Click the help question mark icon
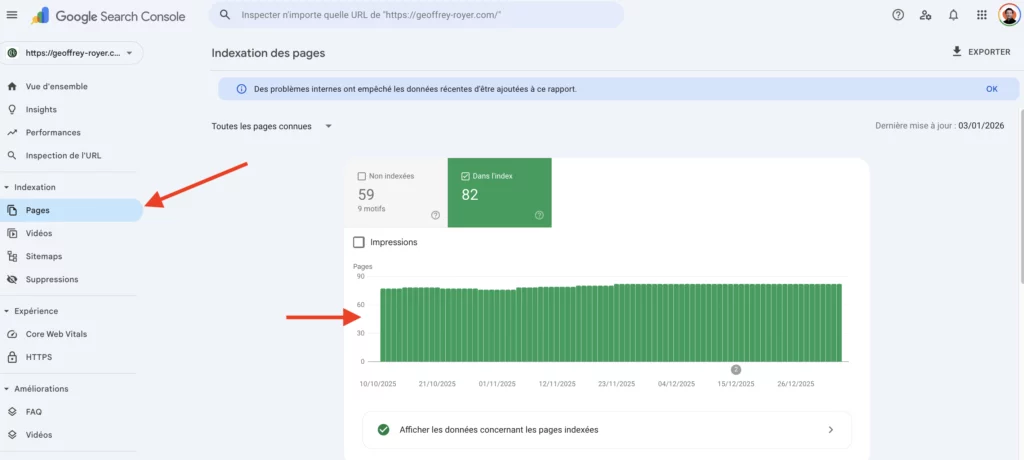 (x=898, y=15)
